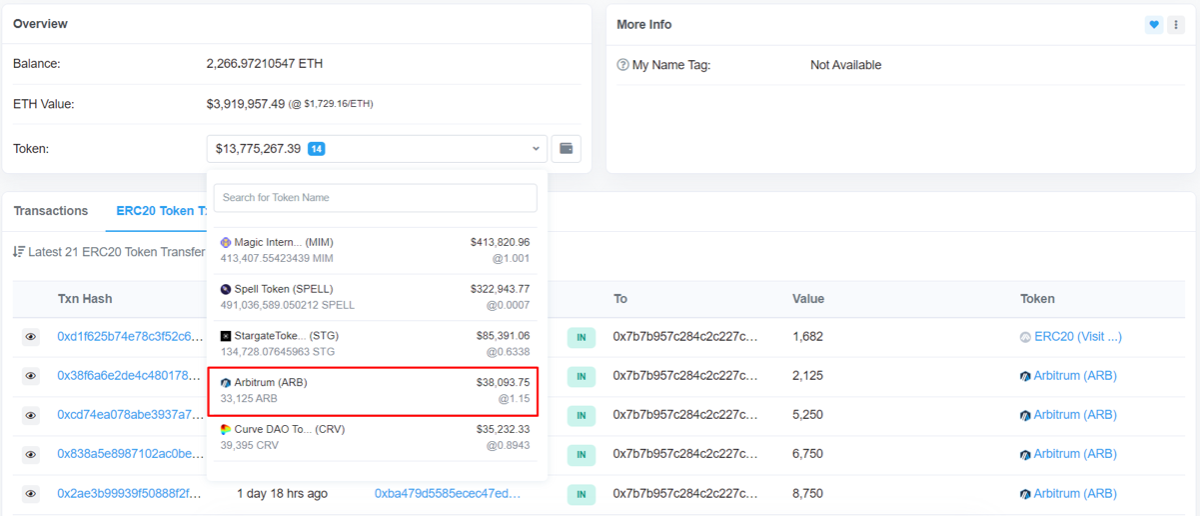The height and width of the screenshot is (516, 1200).
Task: Select the Arbitrum (ARB) token entry
Action: (x=375, y=391)
